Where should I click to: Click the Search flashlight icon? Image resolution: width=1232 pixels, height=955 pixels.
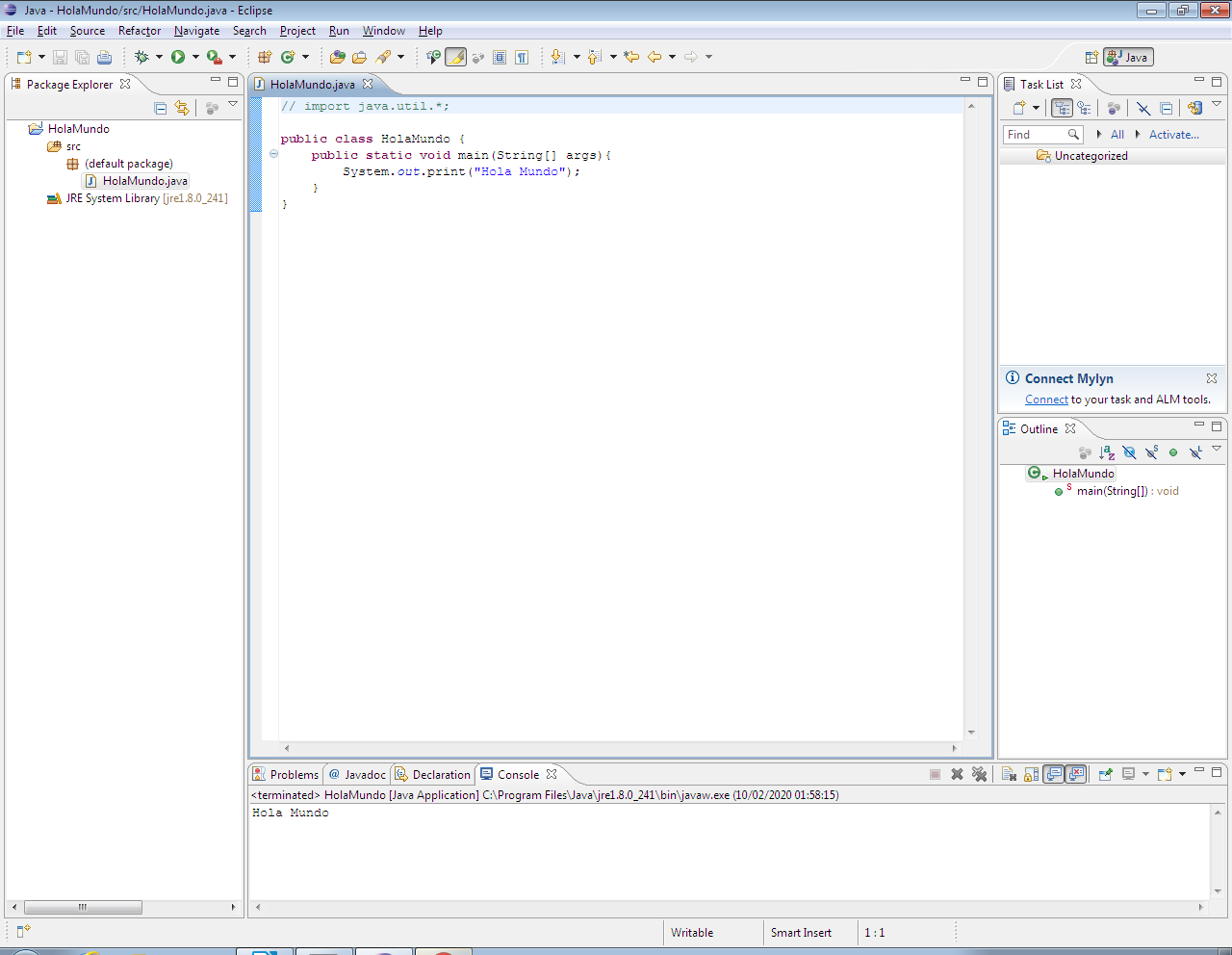click(x=384, y=57)
